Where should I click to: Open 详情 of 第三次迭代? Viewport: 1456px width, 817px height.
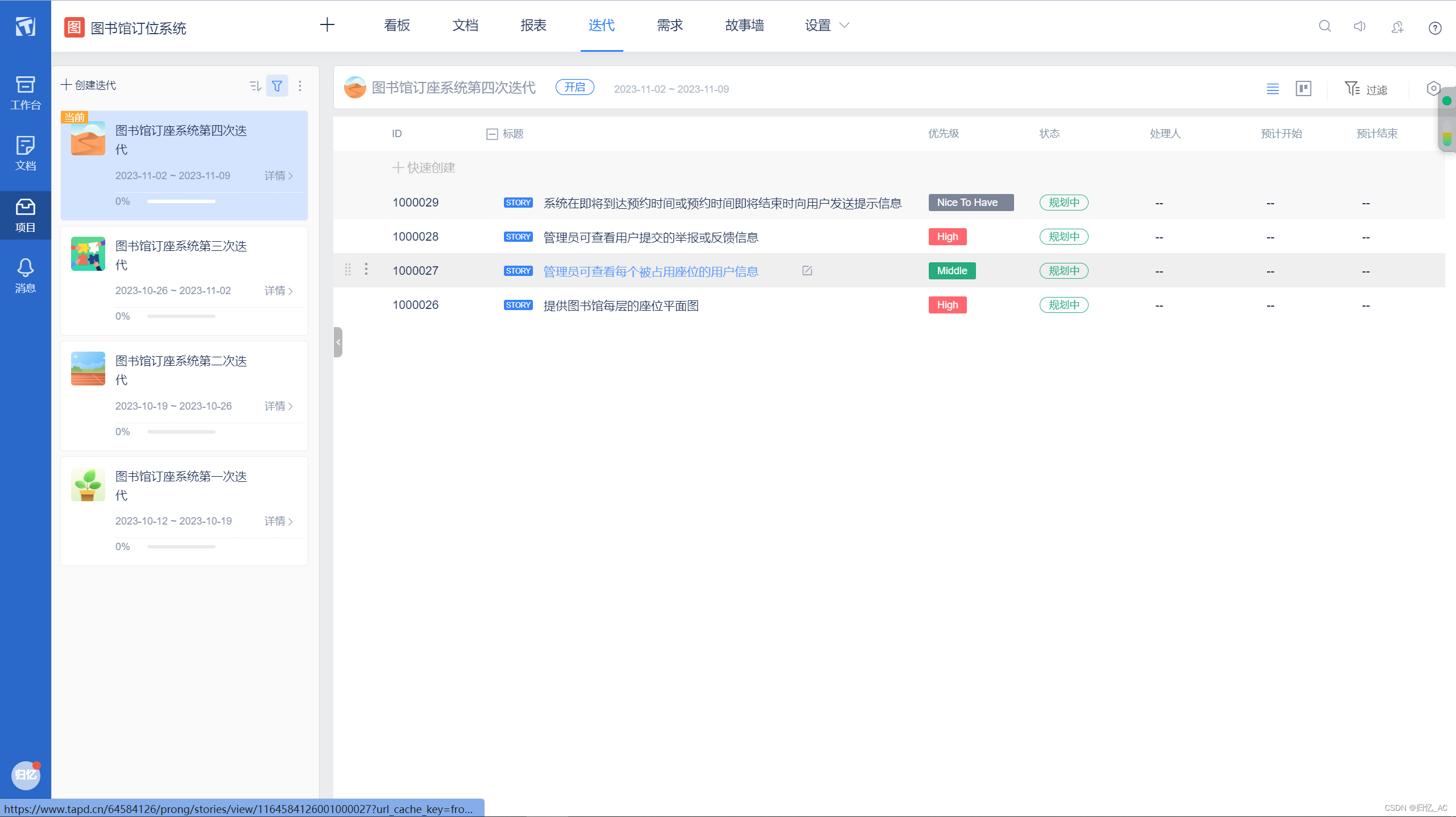(278, 291)
